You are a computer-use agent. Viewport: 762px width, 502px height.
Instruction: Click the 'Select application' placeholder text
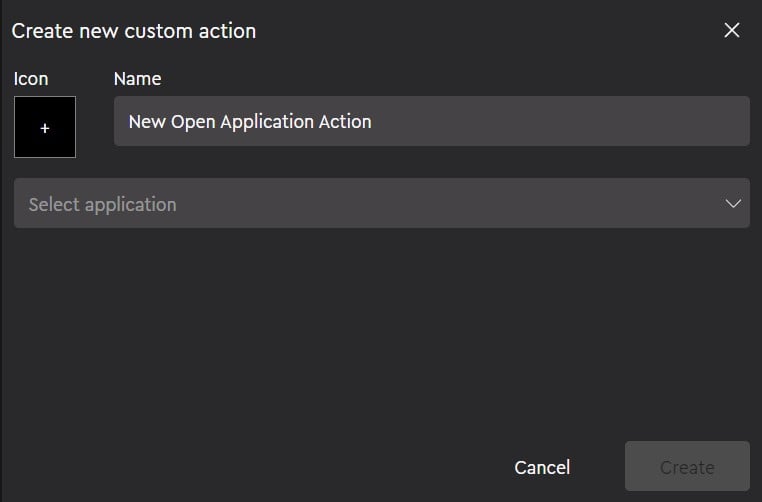(x=102, y=204)
